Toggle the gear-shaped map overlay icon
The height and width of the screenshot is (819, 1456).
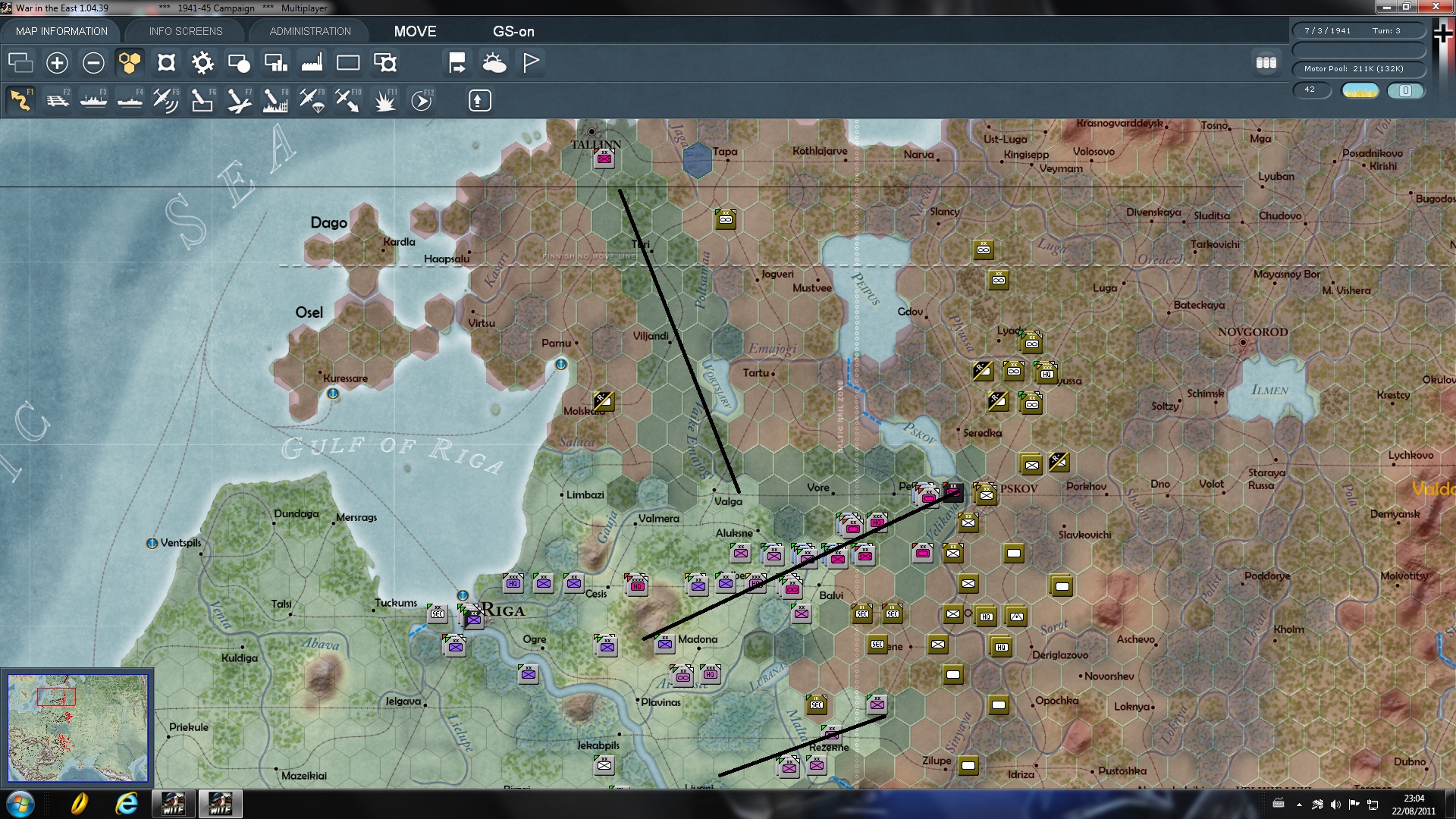(x=202, y=62)
